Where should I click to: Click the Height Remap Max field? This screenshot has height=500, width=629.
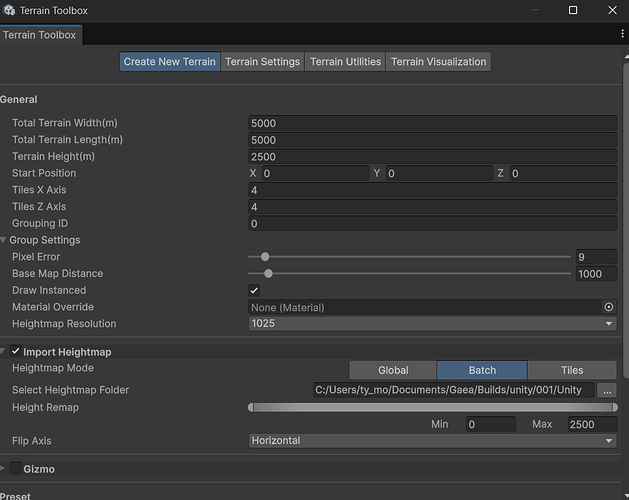[592, 424]
